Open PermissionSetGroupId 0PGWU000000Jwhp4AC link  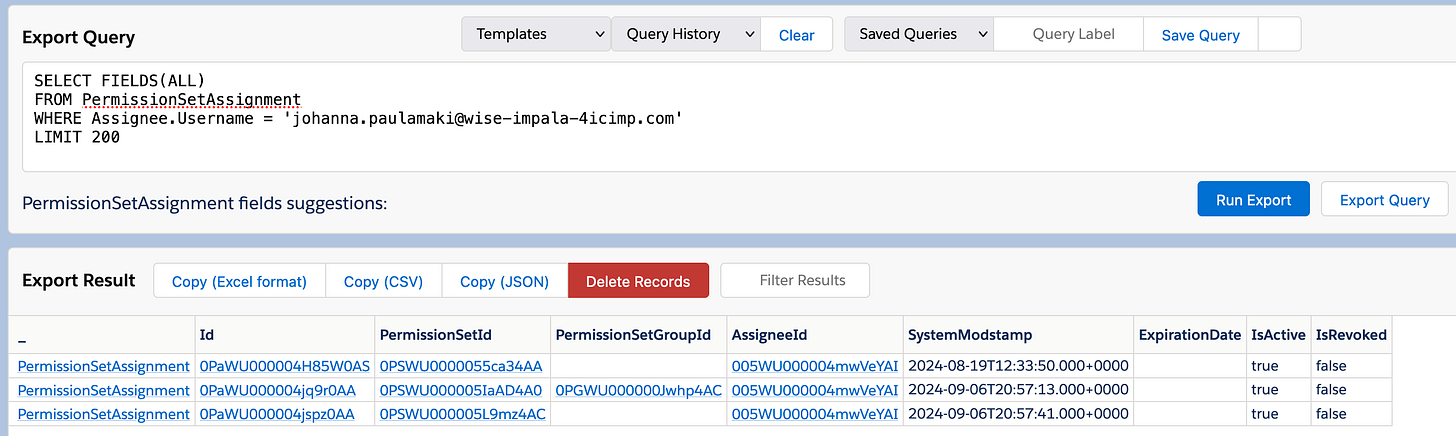(x=638, y=390)
